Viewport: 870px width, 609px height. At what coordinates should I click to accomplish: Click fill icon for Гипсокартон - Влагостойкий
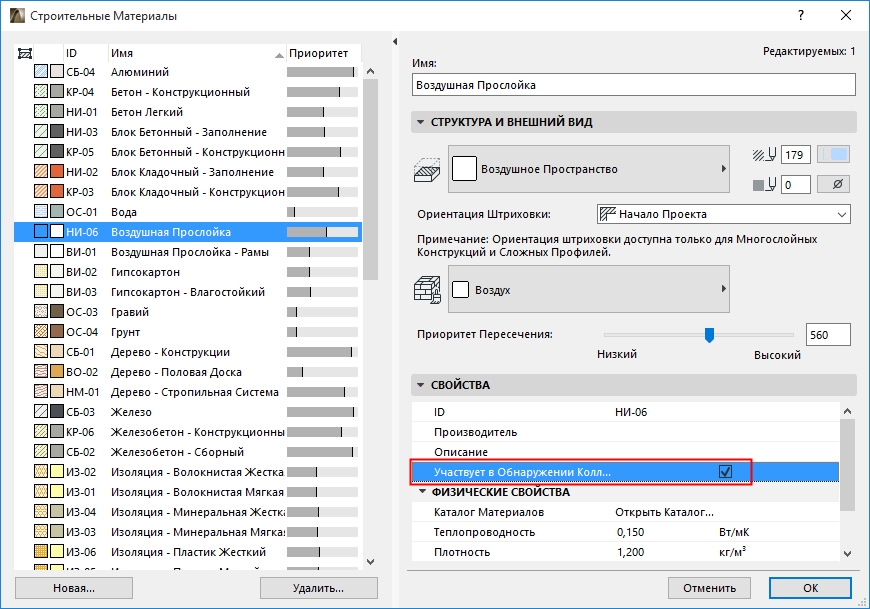click(x=41, y=291)
